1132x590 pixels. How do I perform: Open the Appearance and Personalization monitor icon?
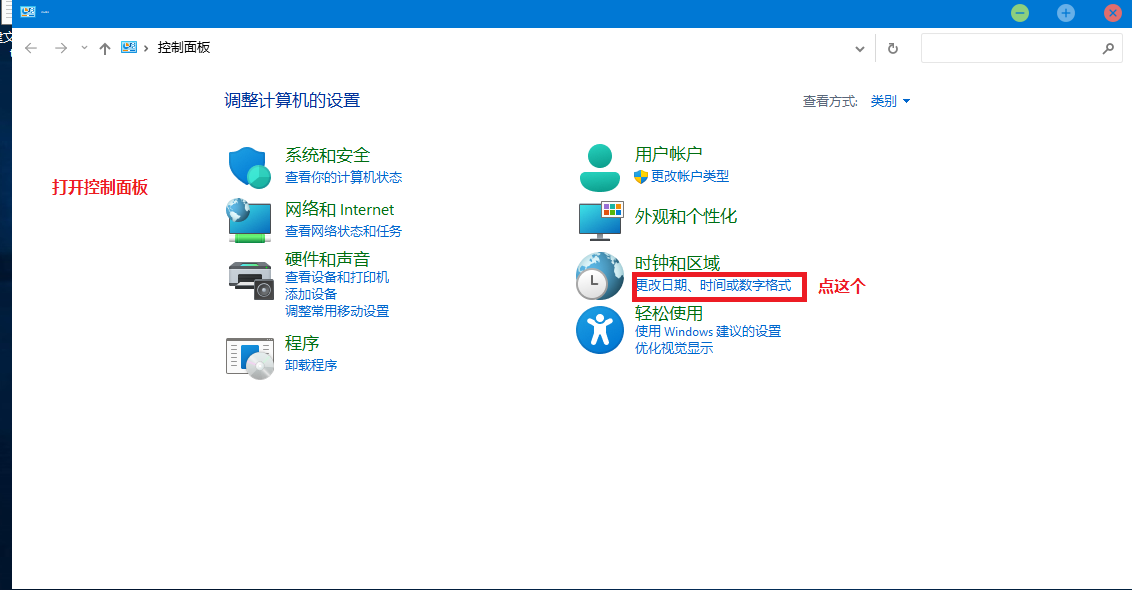(600, 221)
